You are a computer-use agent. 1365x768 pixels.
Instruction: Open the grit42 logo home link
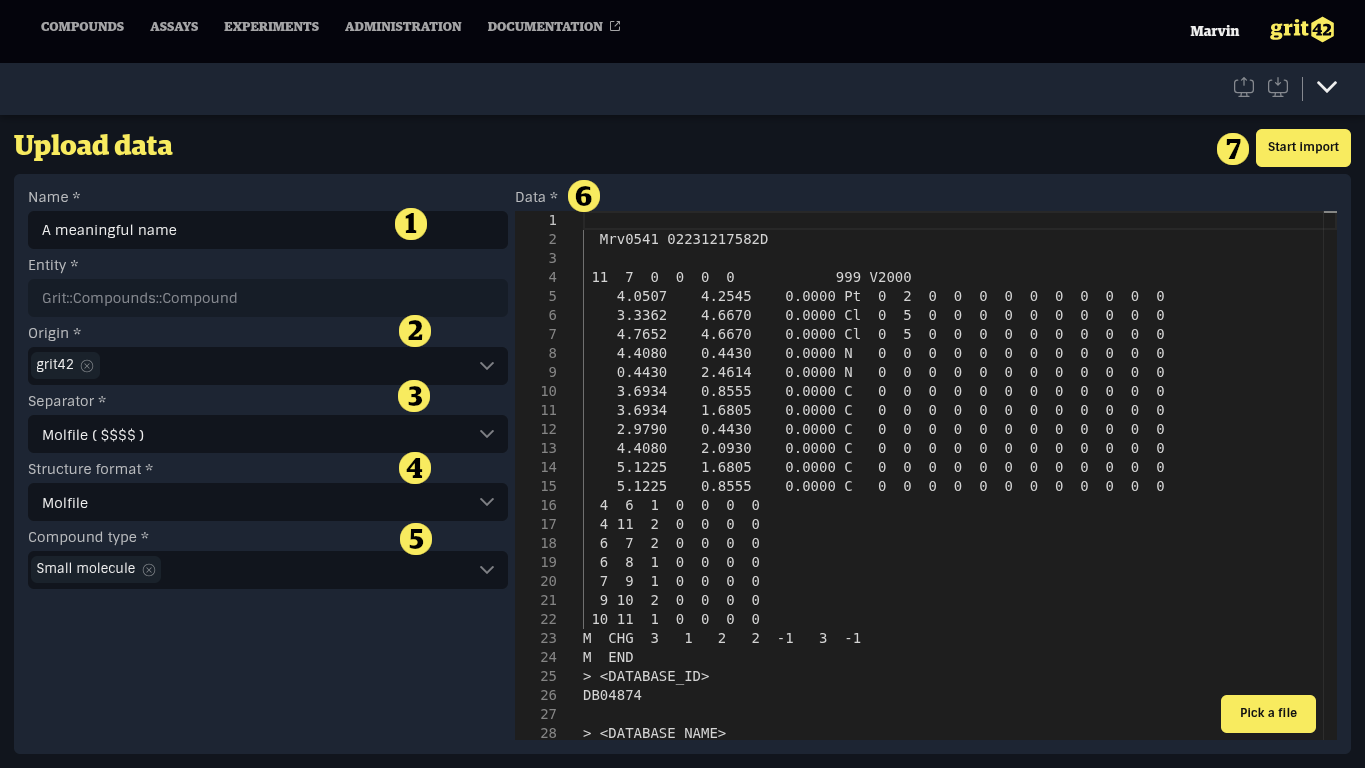tap(1302, 29)
